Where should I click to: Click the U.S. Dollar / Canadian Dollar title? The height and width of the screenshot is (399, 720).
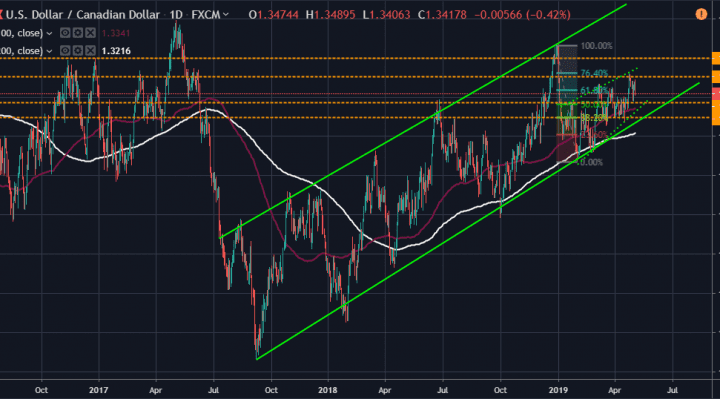(83, 15)
